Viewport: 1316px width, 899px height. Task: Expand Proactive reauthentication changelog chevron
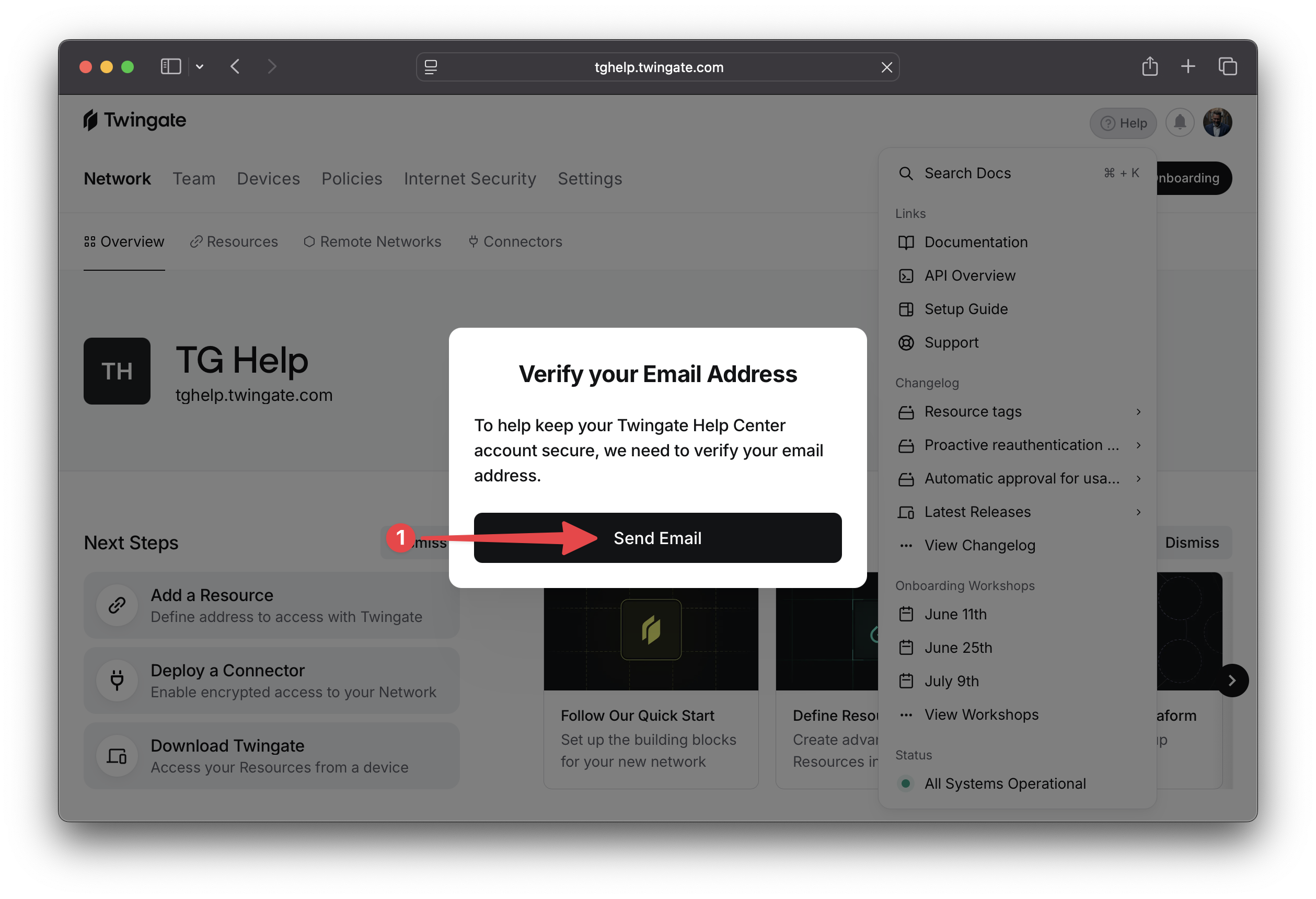(1138, 445)
